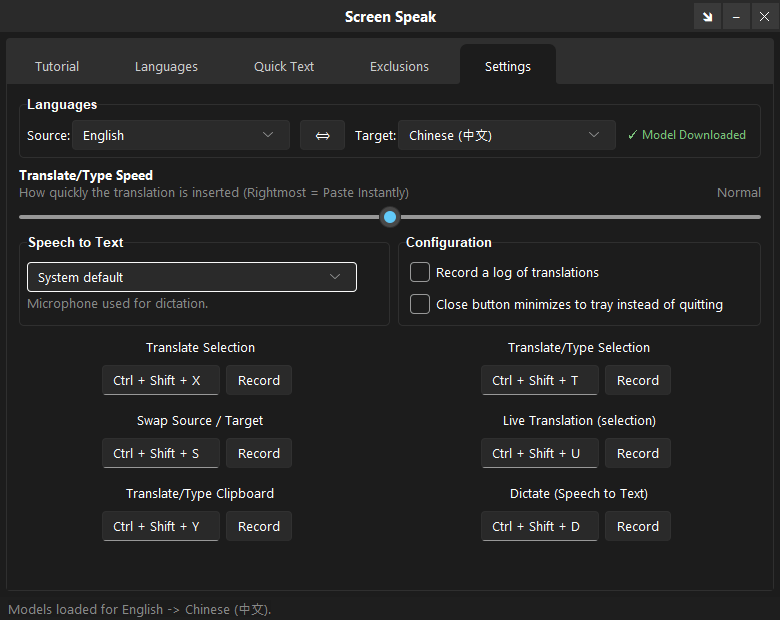Click the Translate/Type Speed heading
This screenshot has width=780, height=620.
click(86, 175)
